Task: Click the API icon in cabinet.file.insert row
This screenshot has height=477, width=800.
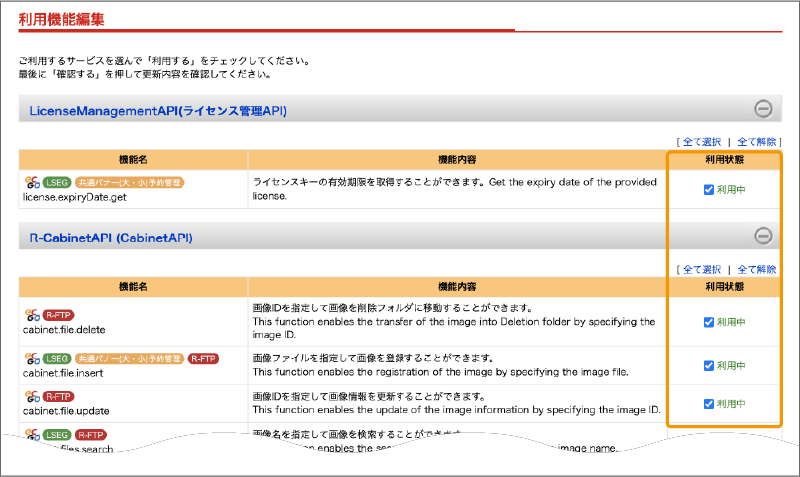Action: pyautogui.click(x=32, y=358)
